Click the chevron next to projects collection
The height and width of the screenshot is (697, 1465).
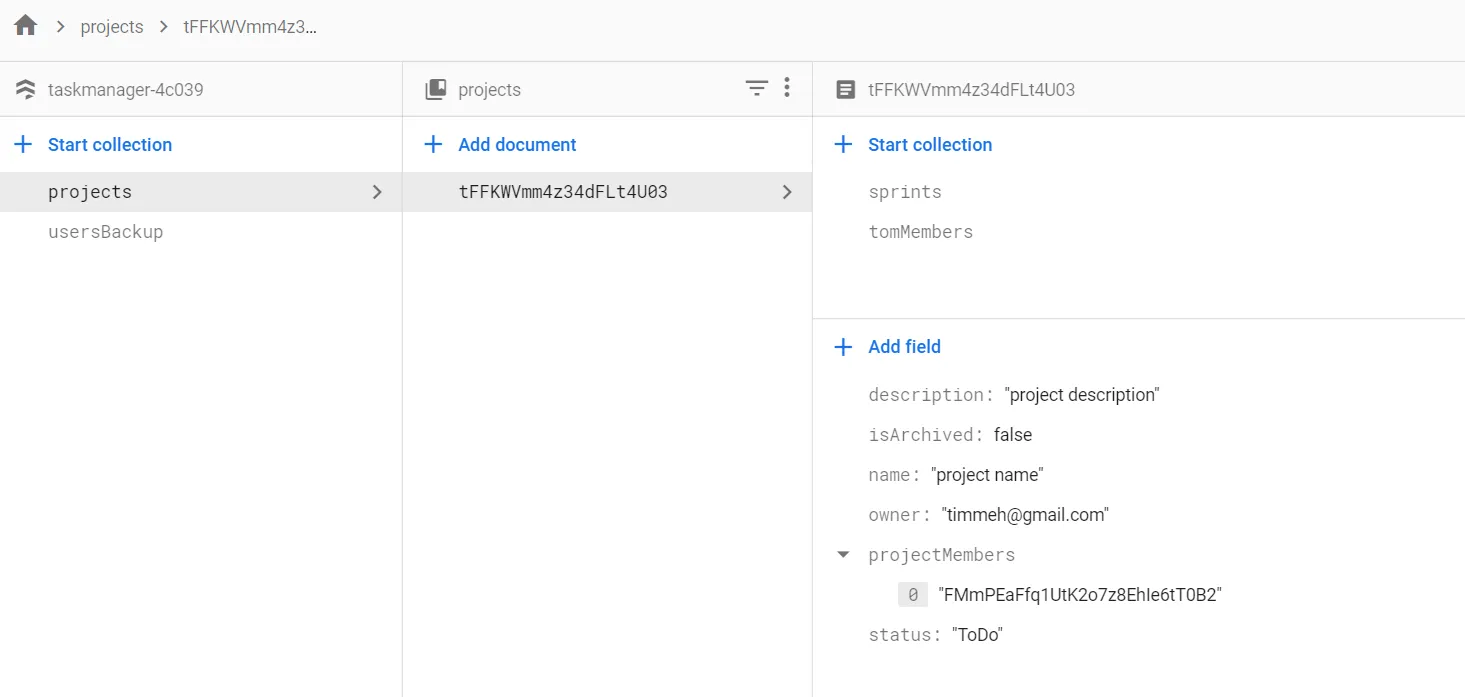click(377, 192)
